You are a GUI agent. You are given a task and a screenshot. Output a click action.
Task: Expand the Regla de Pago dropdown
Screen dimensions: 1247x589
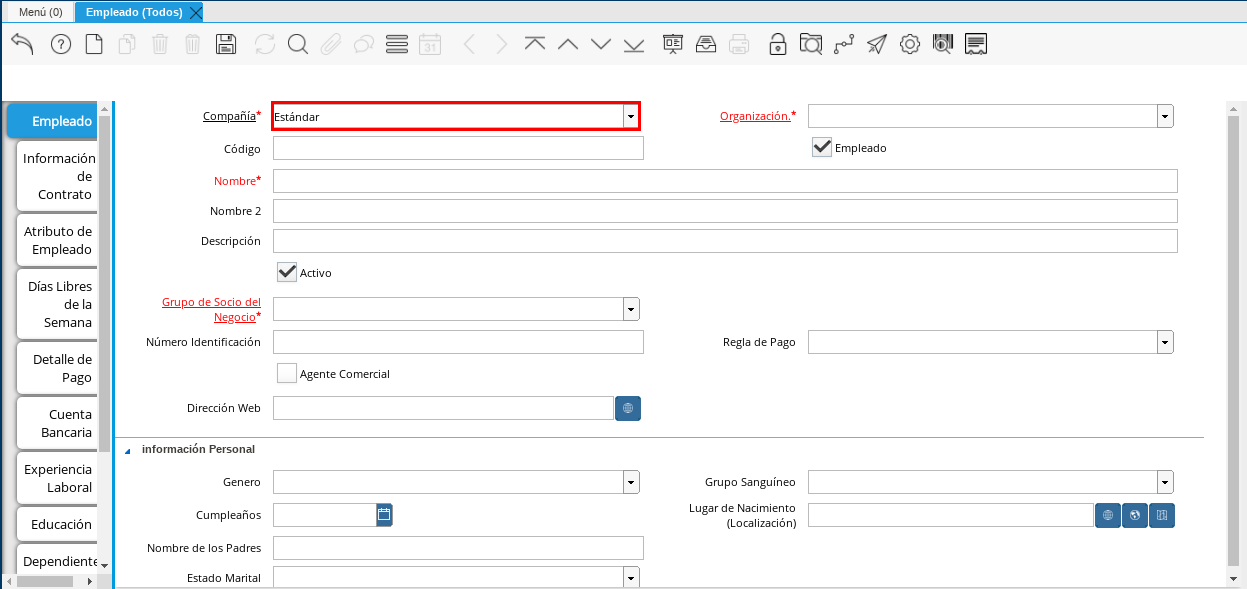click(1165, 343)
